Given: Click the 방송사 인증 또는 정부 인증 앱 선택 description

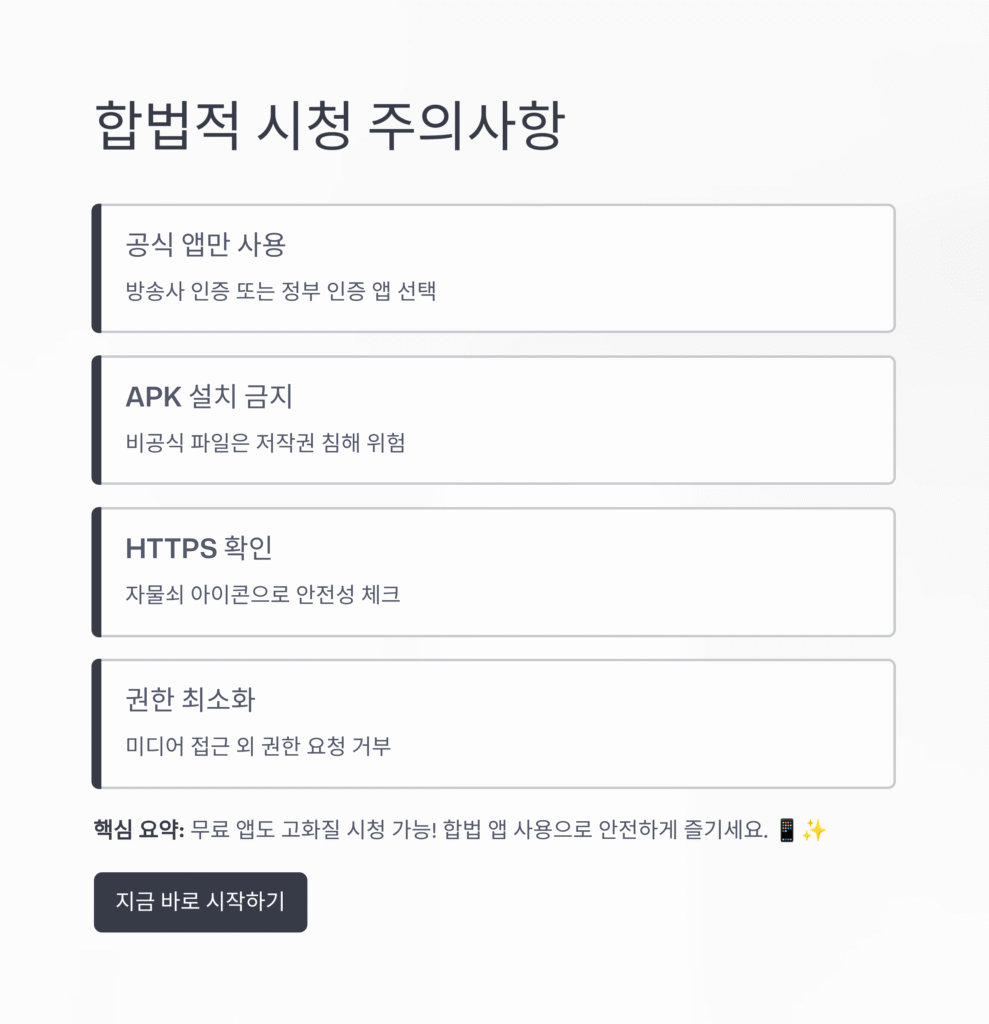Looking at the screenshot, I should pyautogui.click(x=281, y=292).
